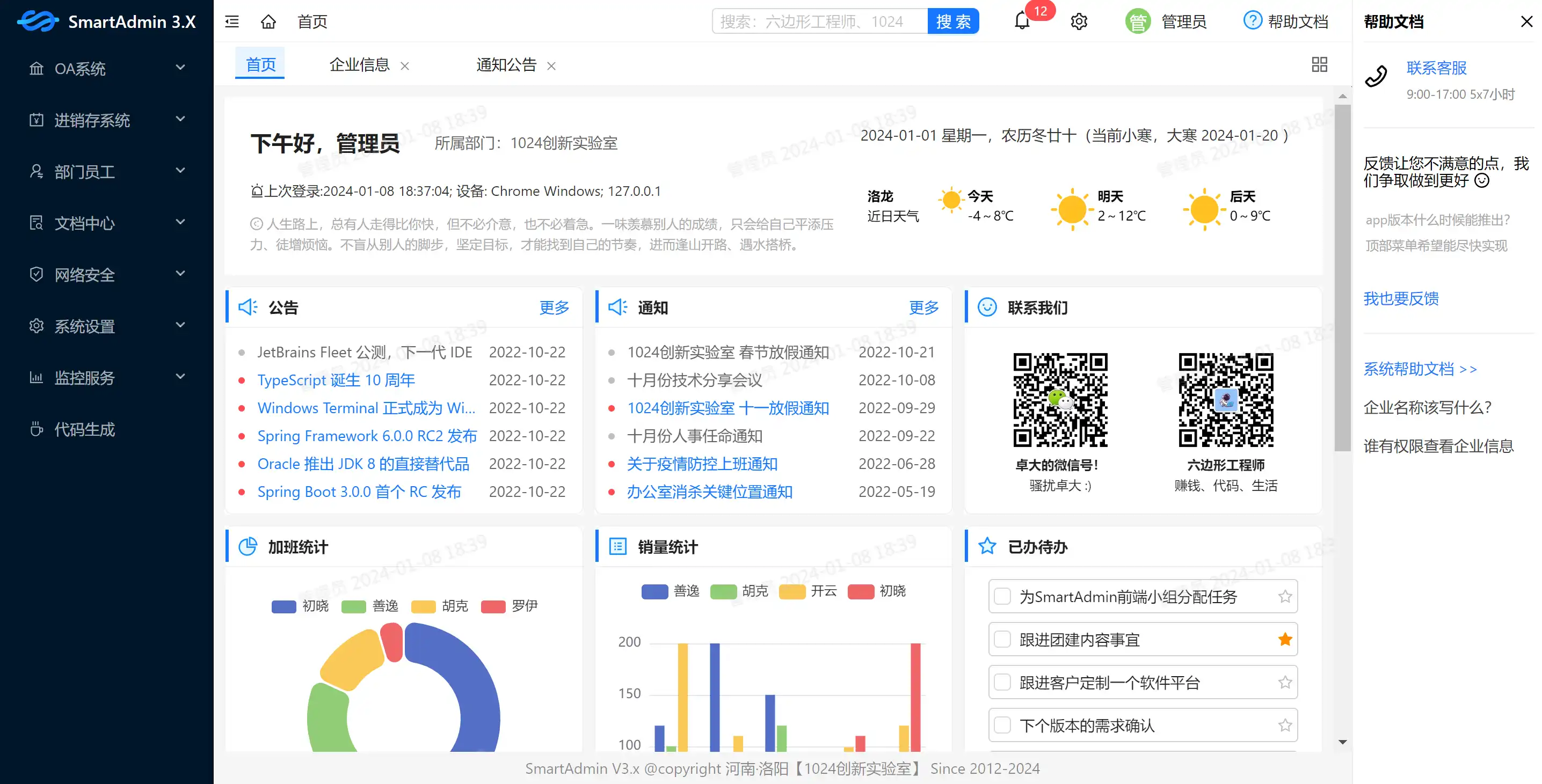Click the search input field
The image size is (1542, 784).
(x=819, y=21)
